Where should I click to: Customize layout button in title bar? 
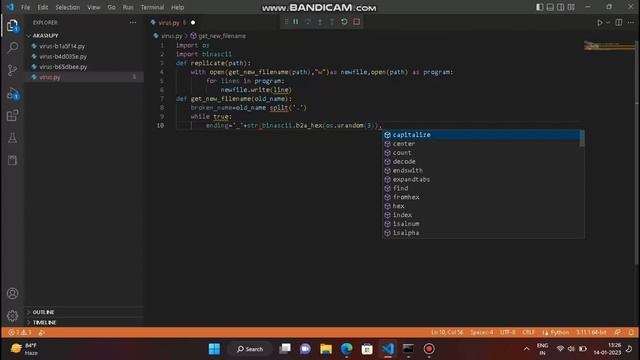coord(571,7)
